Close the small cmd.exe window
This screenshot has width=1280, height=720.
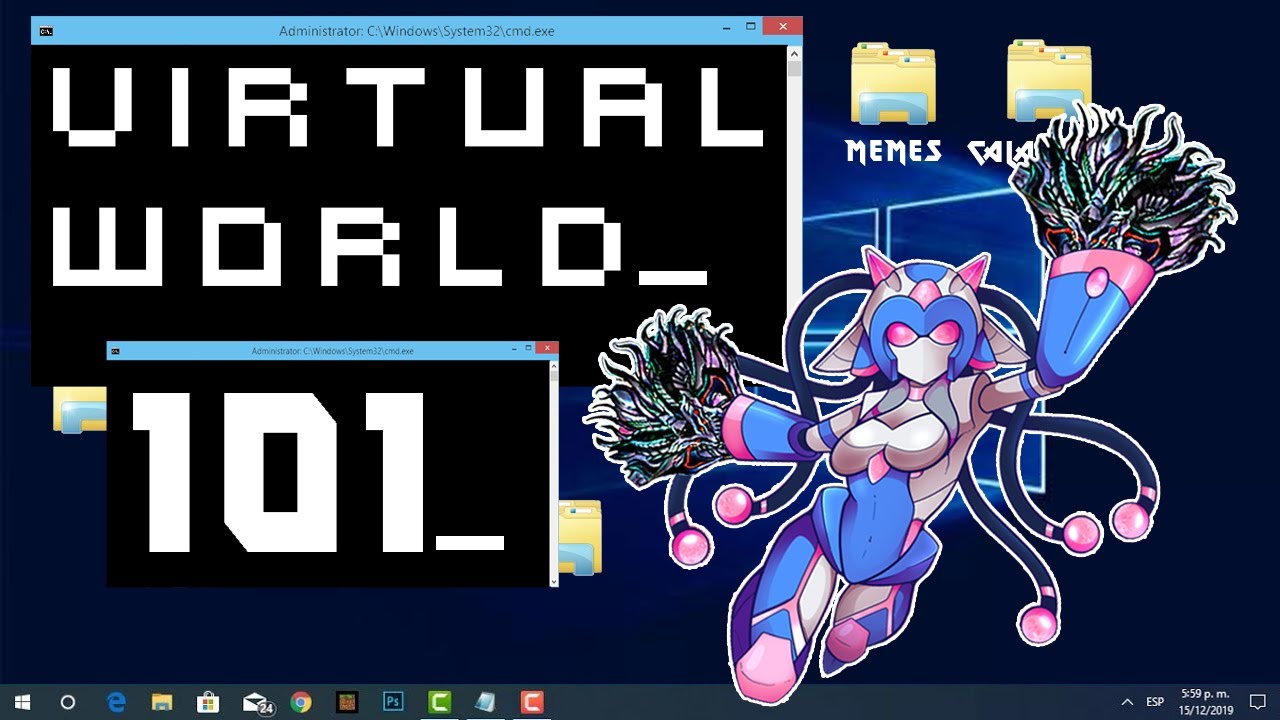[546, 348]
